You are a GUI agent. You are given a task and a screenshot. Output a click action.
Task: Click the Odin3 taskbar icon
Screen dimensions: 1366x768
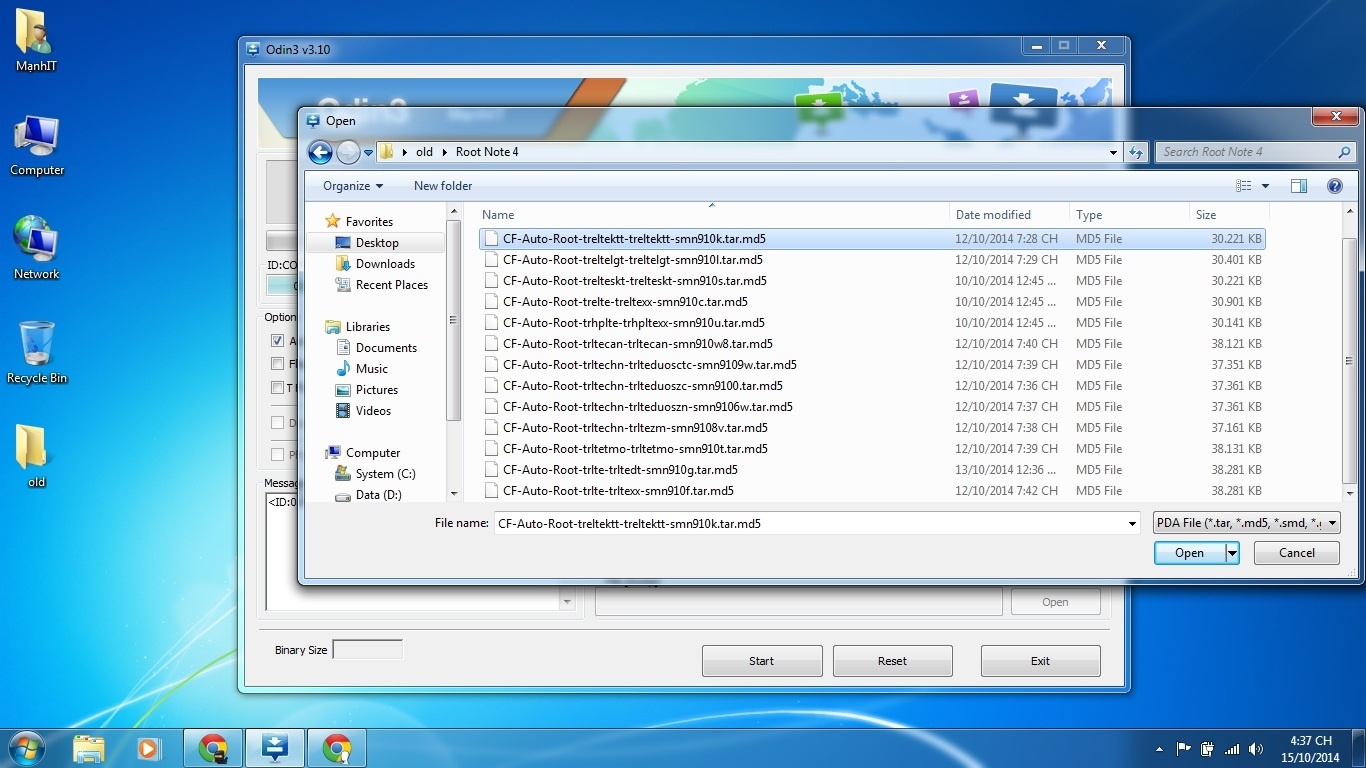[275, 747]
